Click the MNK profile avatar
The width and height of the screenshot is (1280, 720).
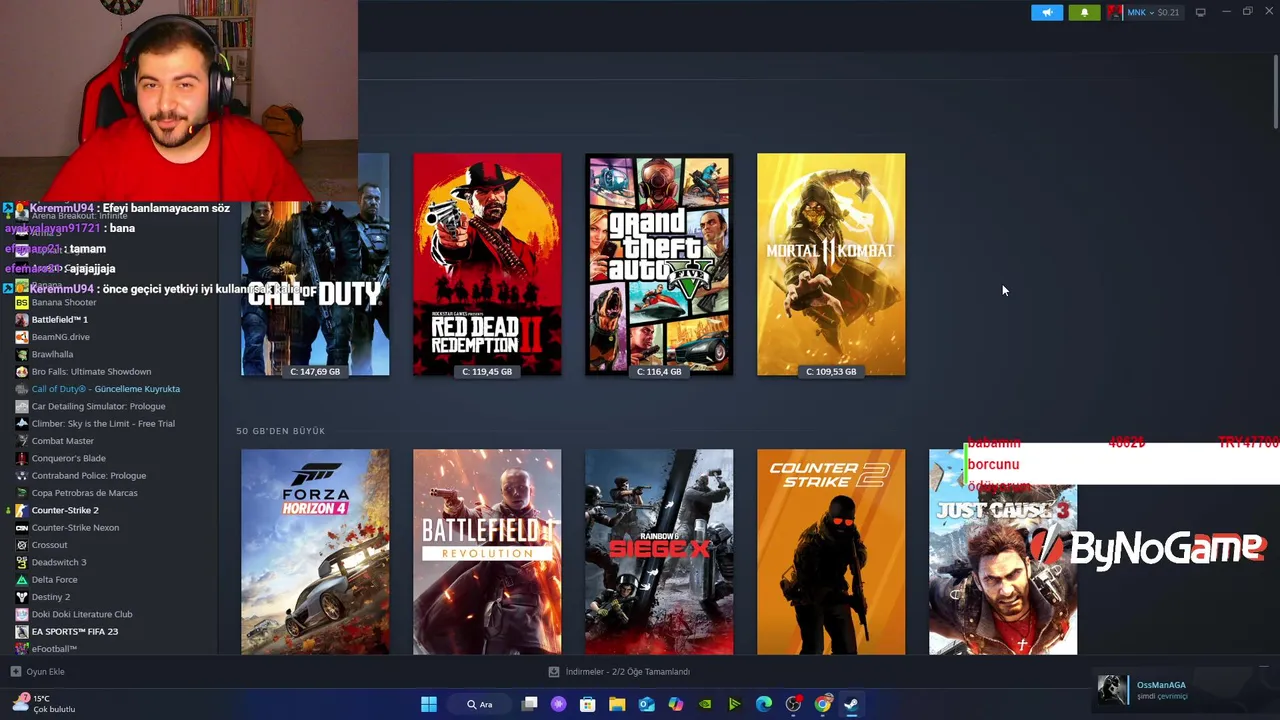[x=1115, y=12]
